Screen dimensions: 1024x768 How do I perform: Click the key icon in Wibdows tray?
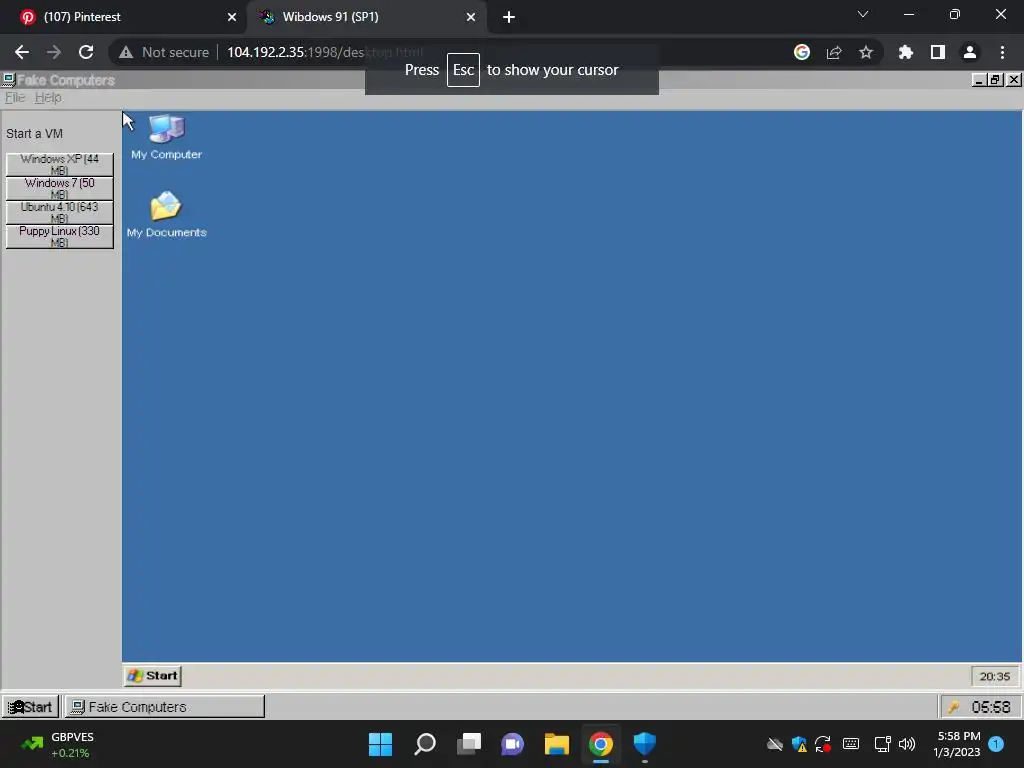click(x=953, y=707)
